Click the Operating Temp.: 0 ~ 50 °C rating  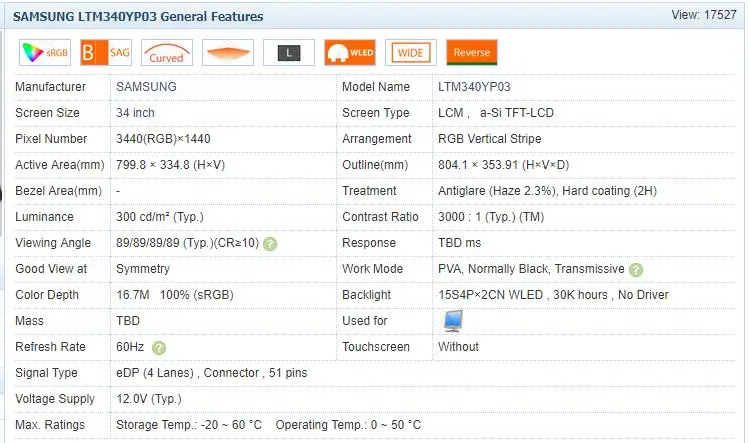pos(348,425)
